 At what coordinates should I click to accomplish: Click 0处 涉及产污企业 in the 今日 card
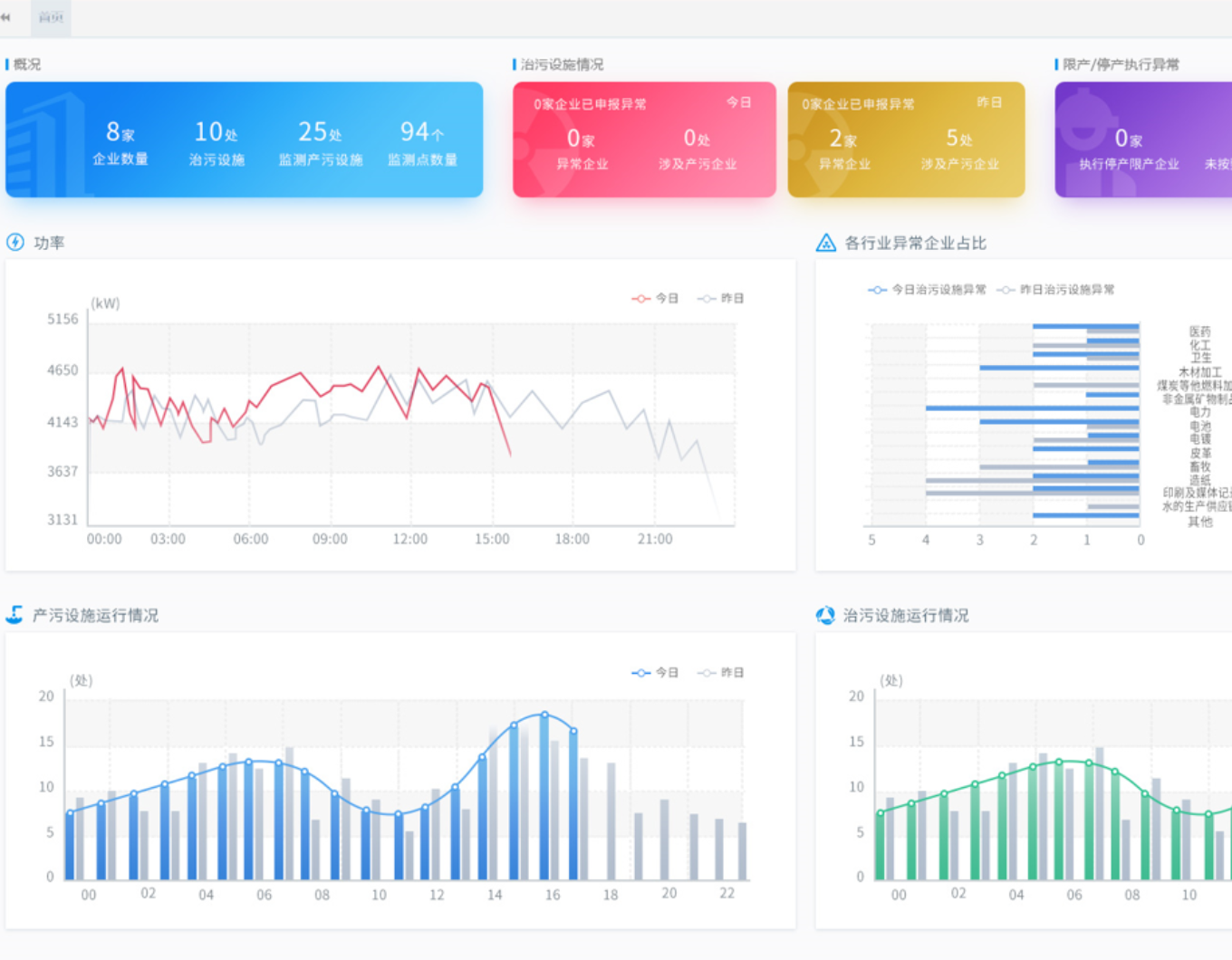698,149
